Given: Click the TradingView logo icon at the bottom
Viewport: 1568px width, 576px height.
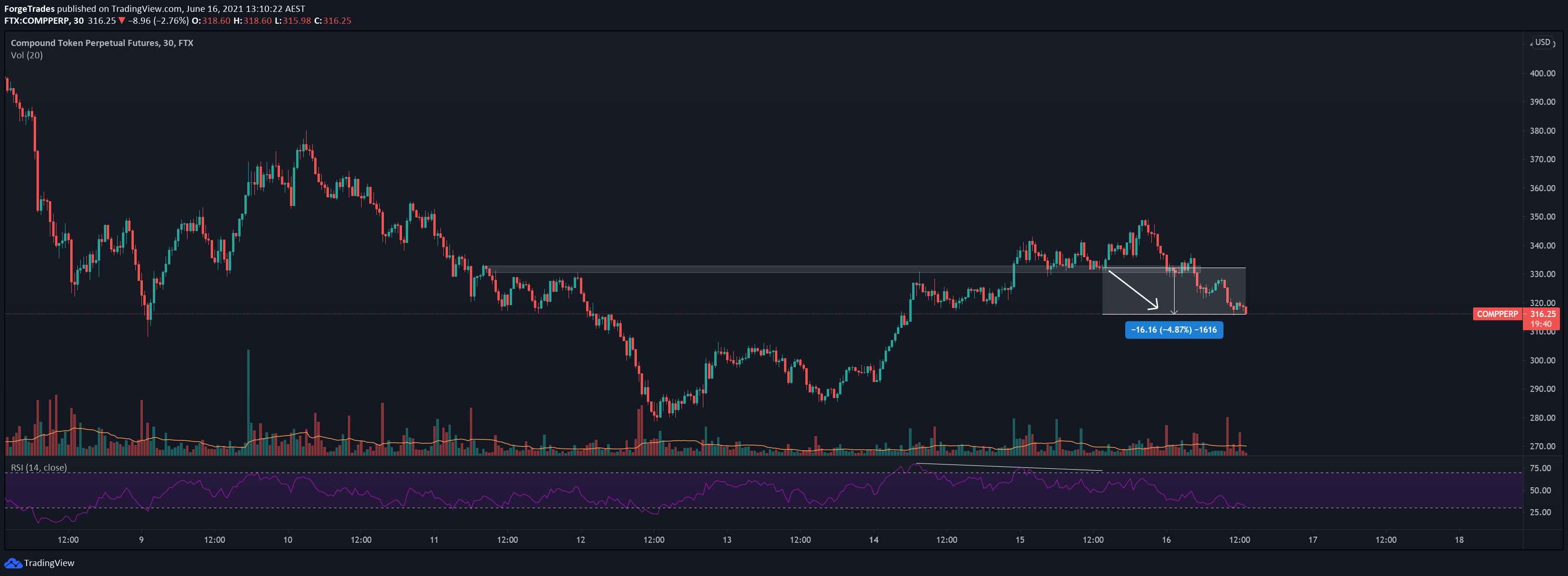Looking at the screenshot, I should tap(13, 563).
